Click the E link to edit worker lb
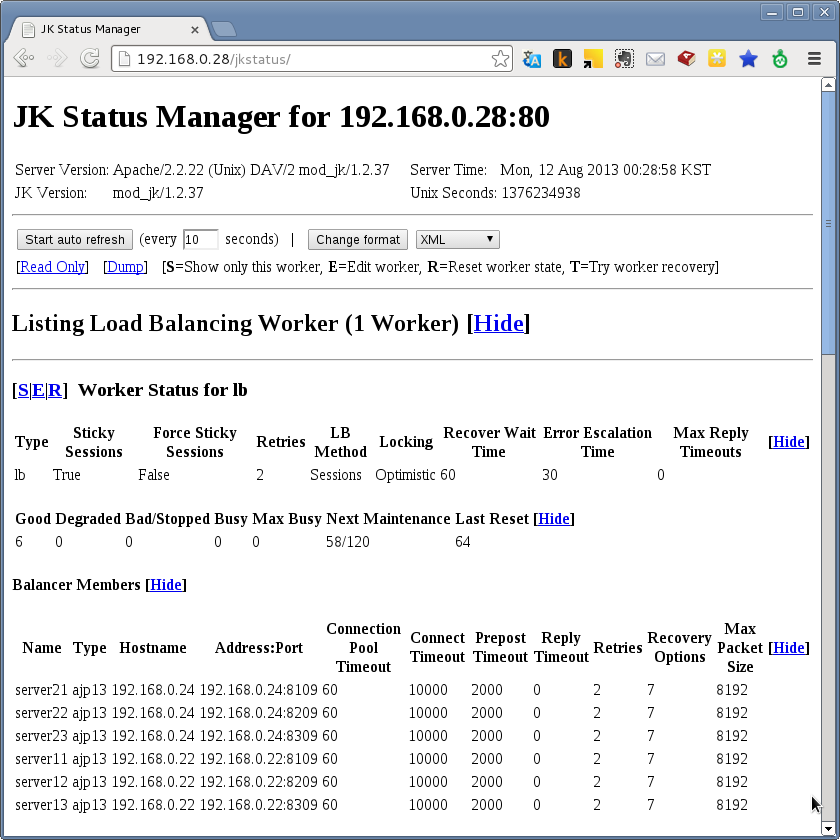Image resolution: width=840 pixels, height=840 pixels. click(x=38, y=390)
